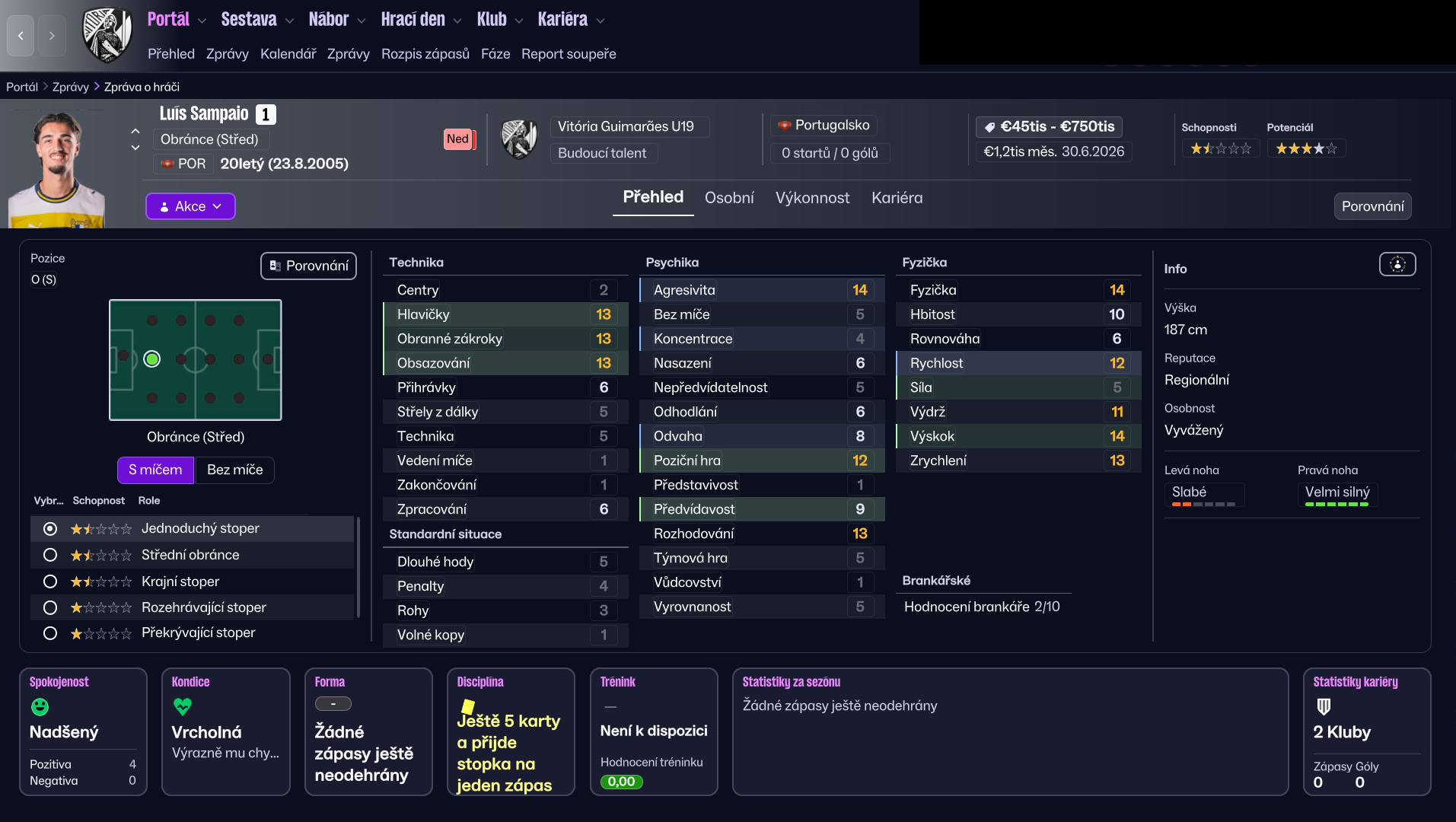Switch to the Osobní tab
Viewport: 1456px width, 822px height.
pos(729,198)
